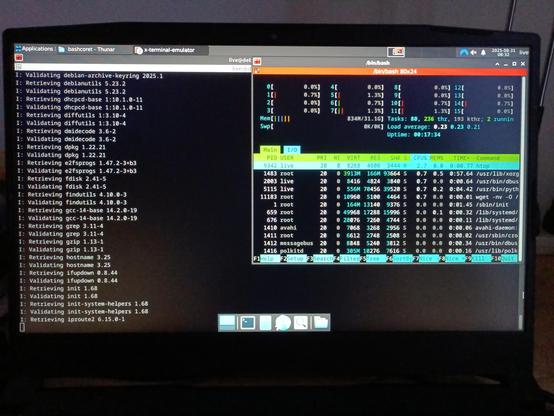Click F3 Search in htop footer
Image resolution: width=554 pixels, height=416 pixels.
(x=320, y=259)
